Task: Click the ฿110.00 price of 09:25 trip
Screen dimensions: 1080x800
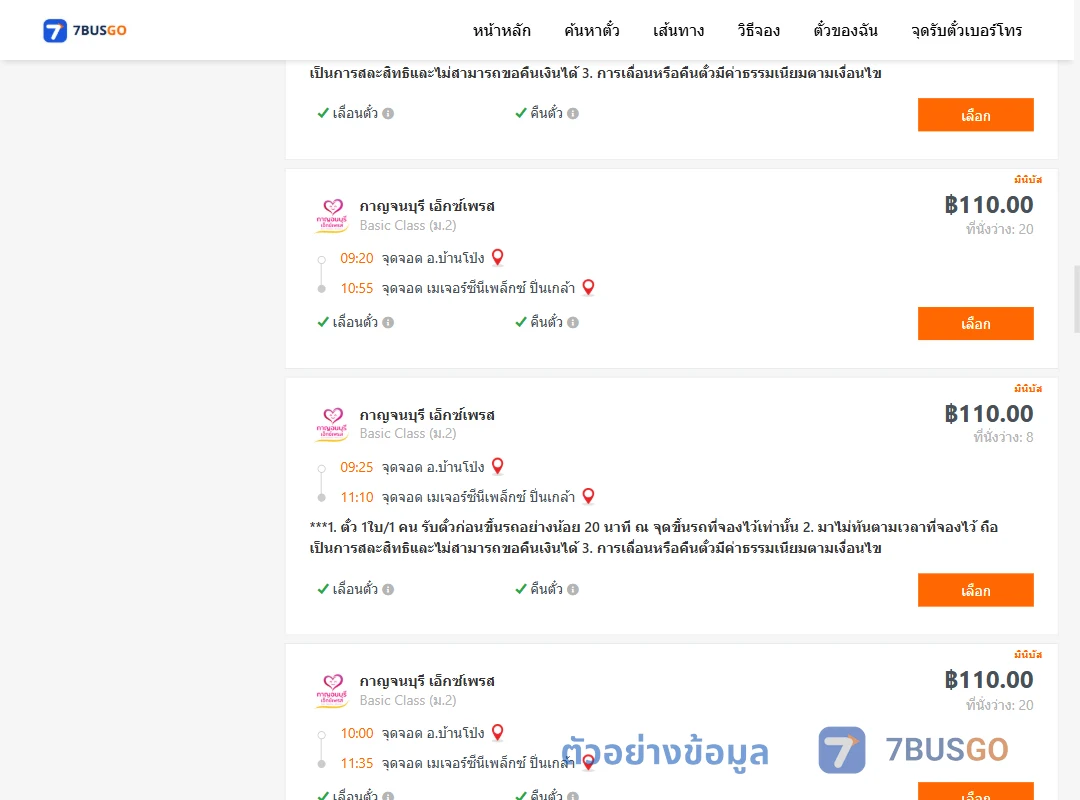Action: click(989, 413)
